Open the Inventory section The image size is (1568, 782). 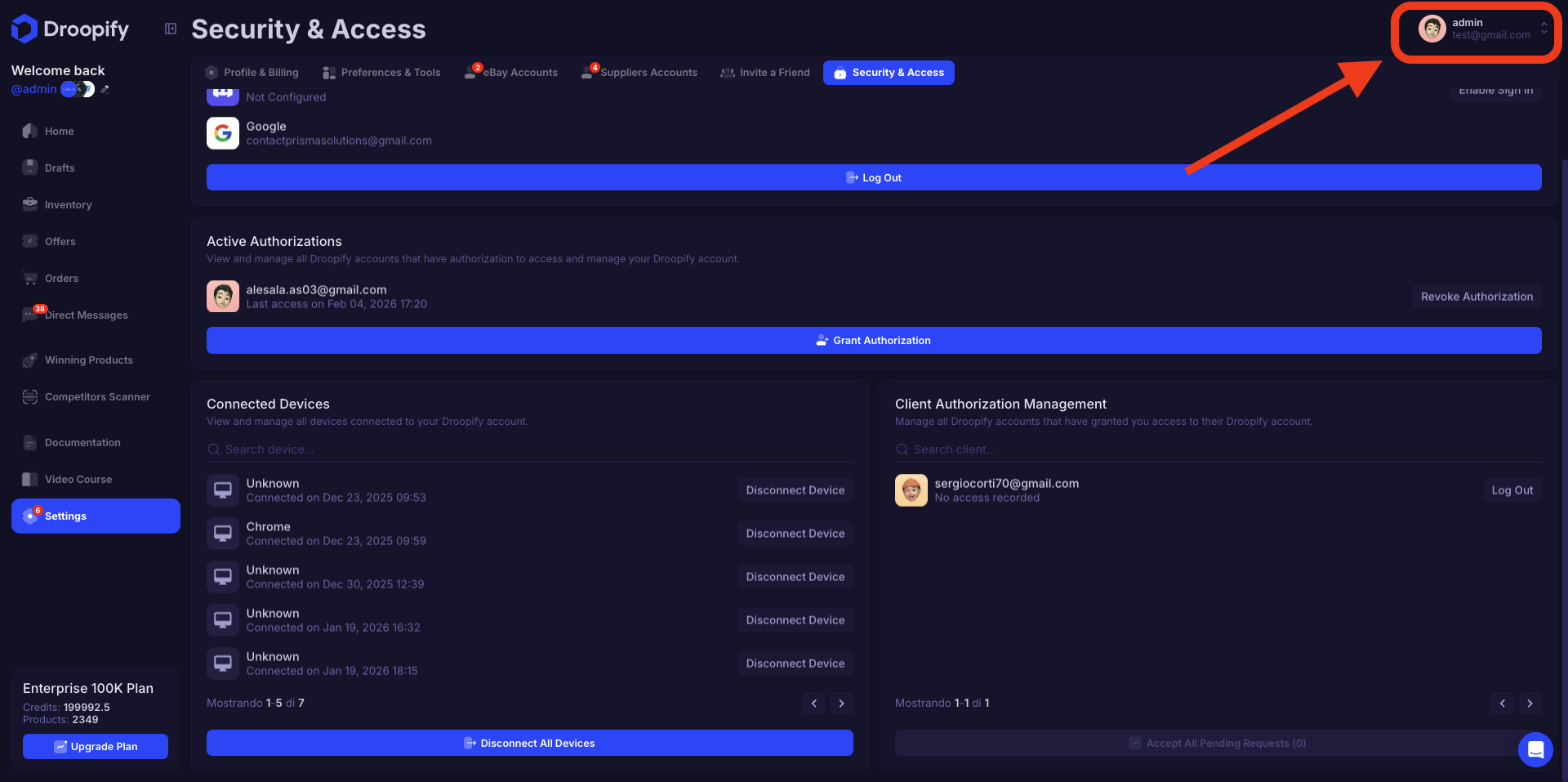[68, 205]
